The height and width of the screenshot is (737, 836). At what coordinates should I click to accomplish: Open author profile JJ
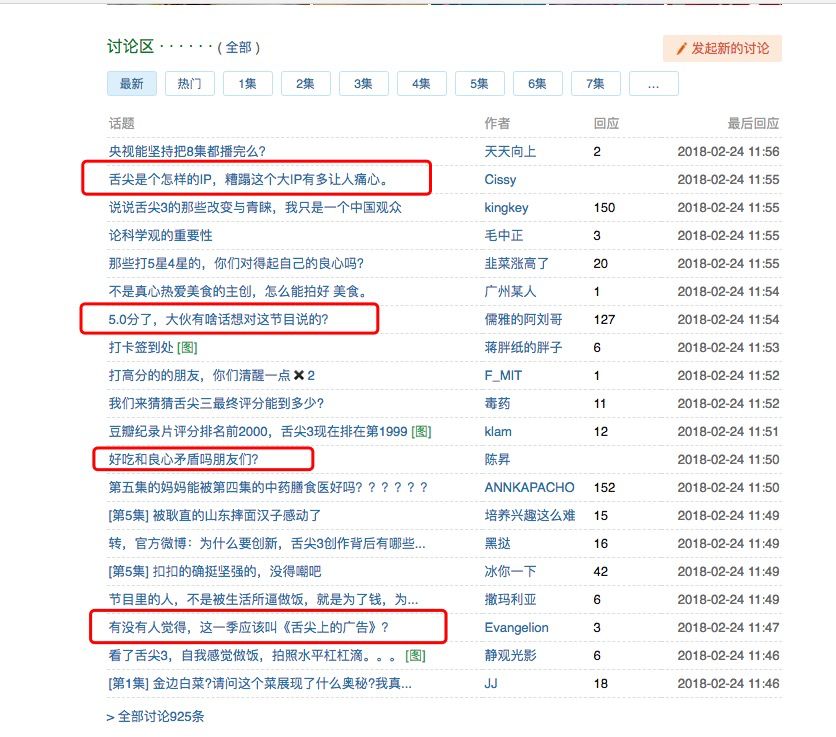coord(491,683)
